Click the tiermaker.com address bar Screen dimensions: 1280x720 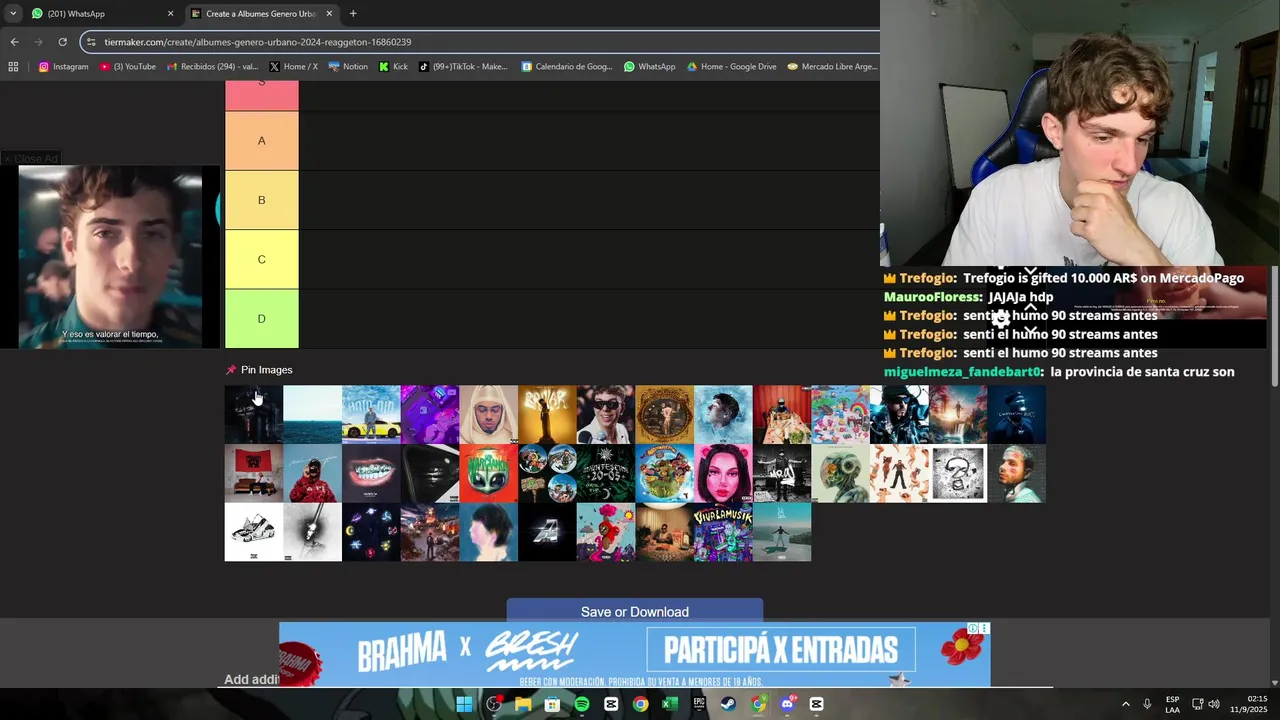click(480, 42)
